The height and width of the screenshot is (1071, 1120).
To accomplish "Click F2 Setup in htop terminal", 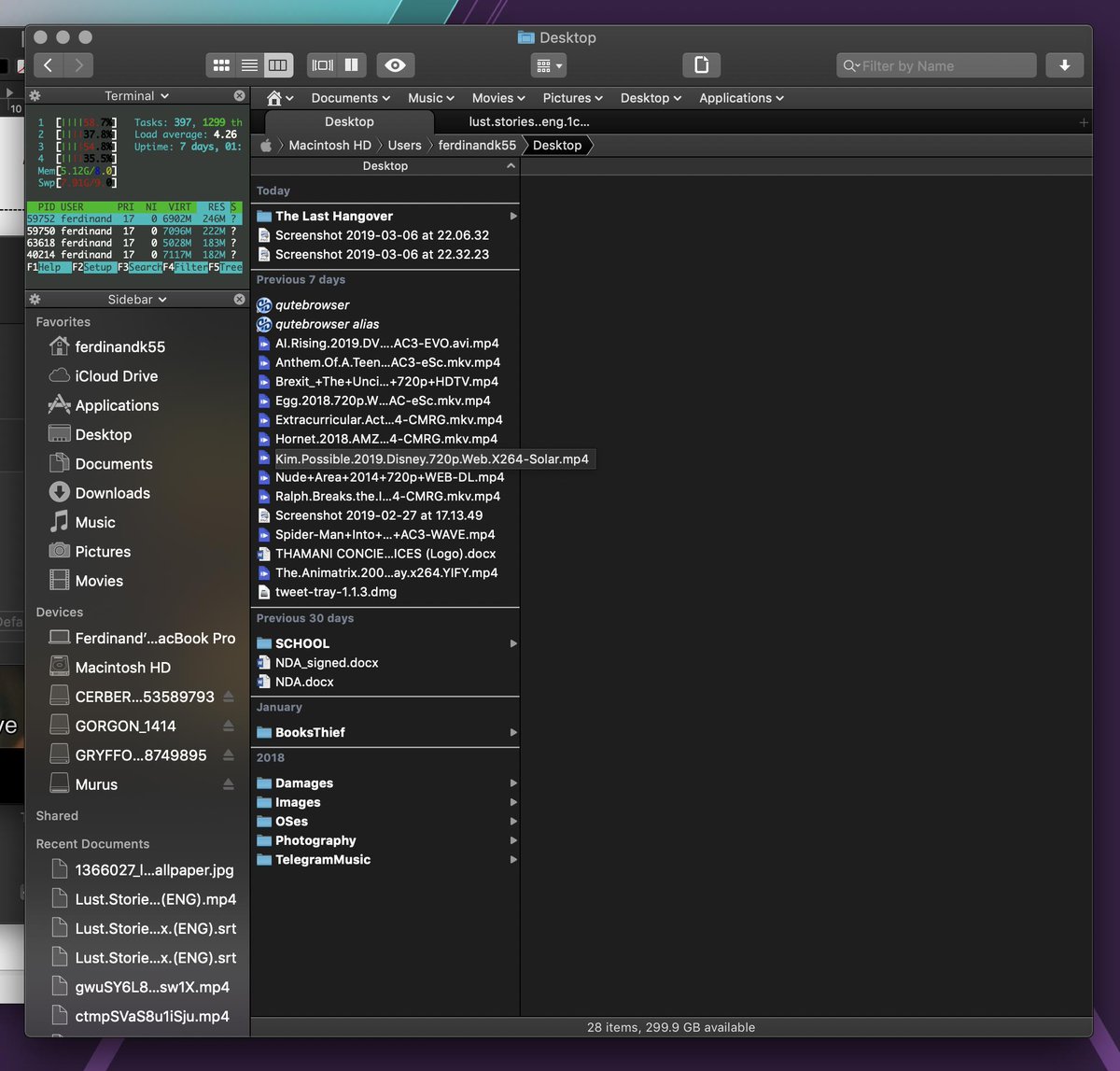I will point(94,267).
